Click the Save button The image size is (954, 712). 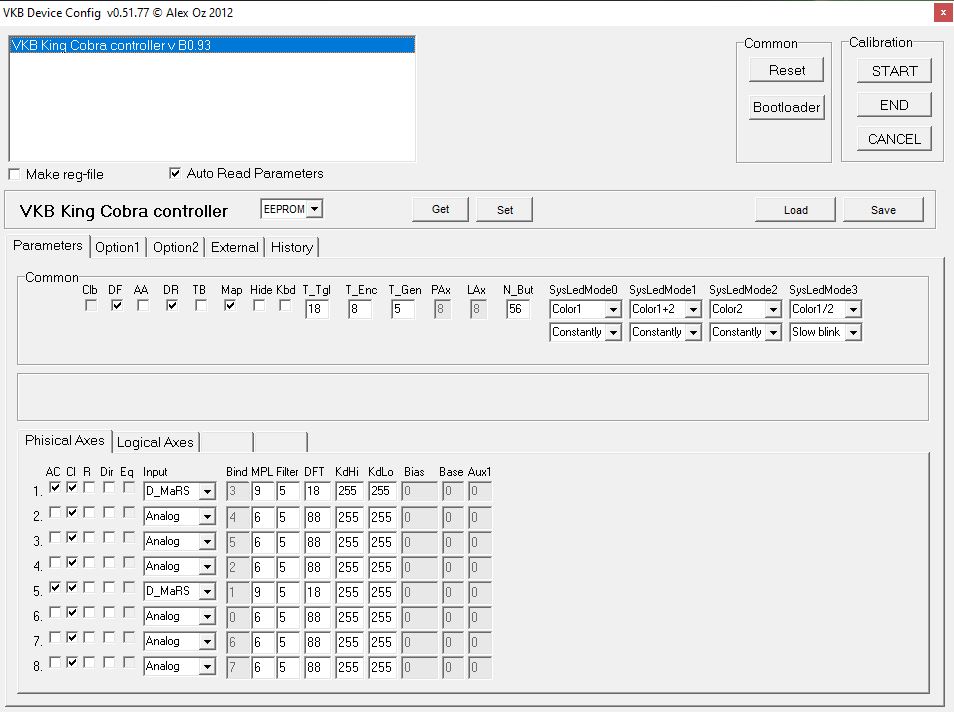tap(883, 210)
